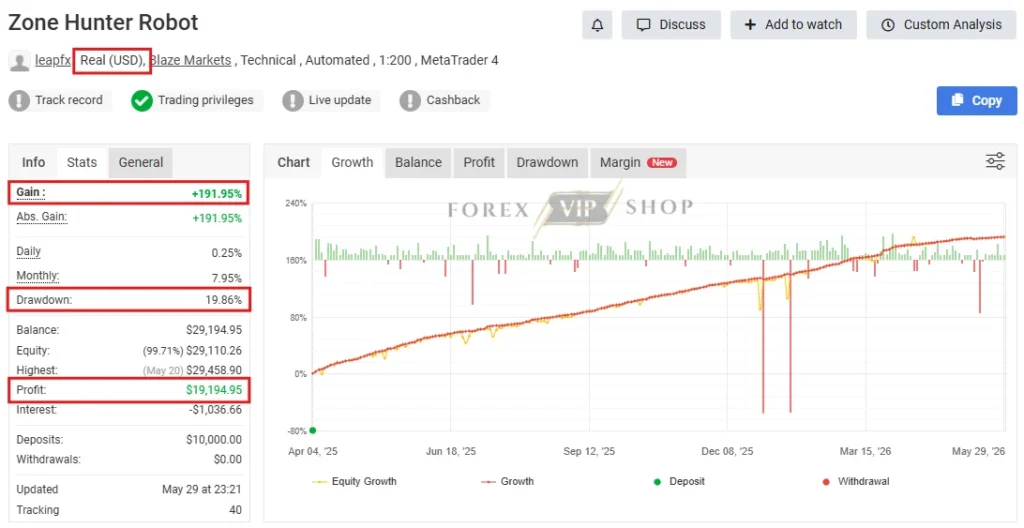The image size is (1024, 528).
Task: Click the Tracking value 40
Action: click(235, 510)
